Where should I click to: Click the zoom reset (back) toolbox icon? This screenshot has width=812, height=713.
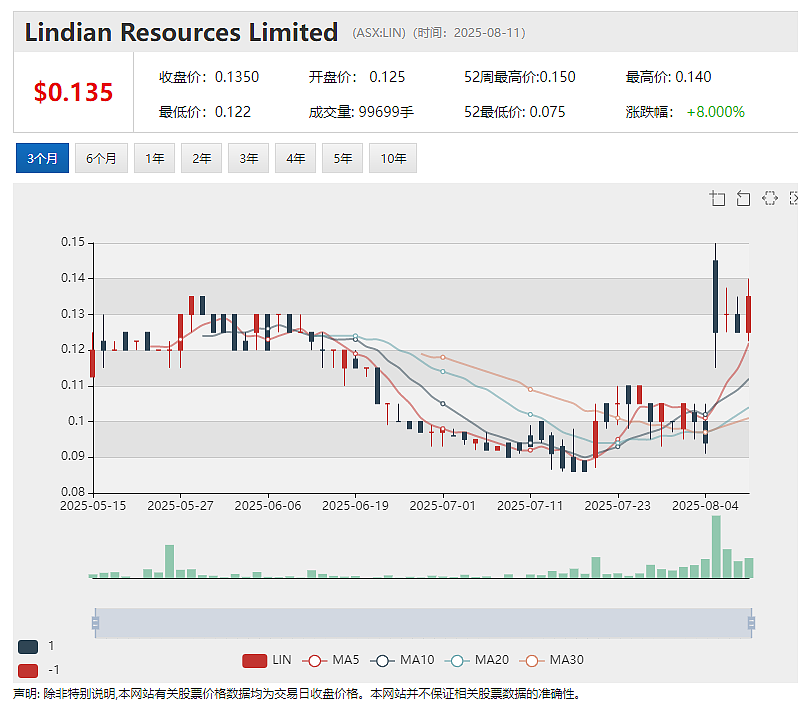pos(744,198)
